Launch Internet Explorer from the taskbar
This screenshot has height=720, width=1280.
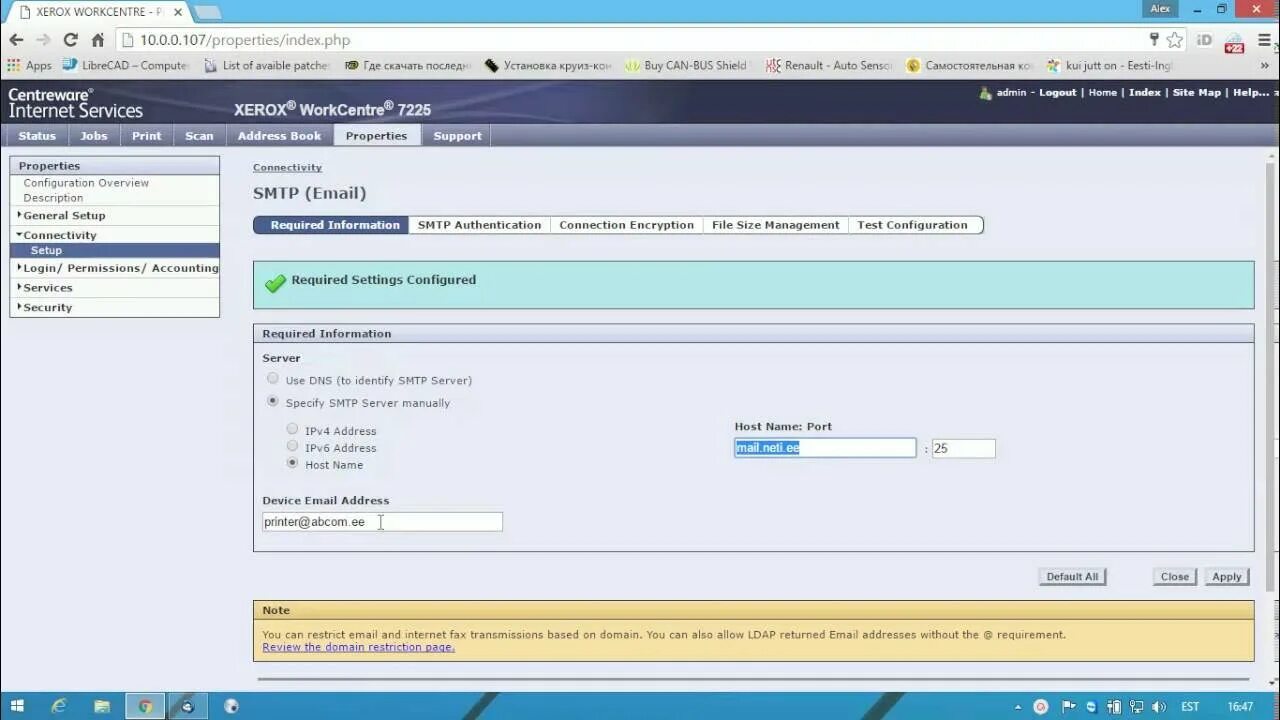pos(59,706)
